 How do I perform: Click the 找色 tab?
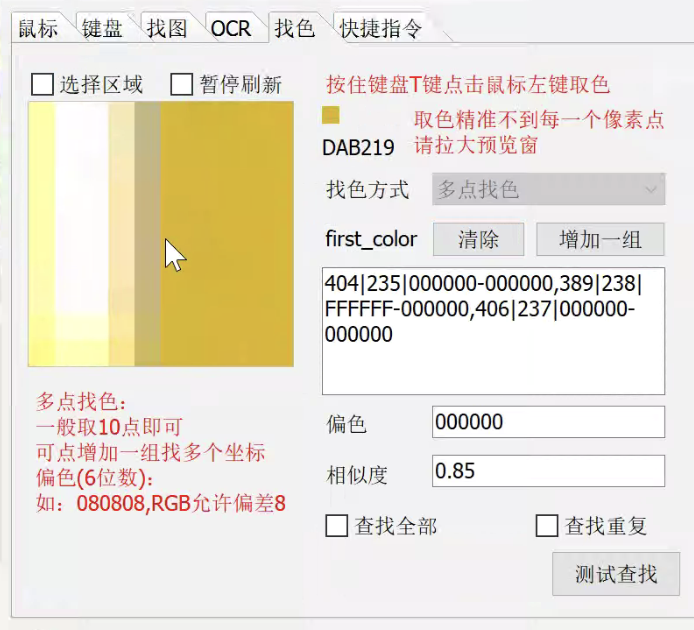(x=294, y=28)
